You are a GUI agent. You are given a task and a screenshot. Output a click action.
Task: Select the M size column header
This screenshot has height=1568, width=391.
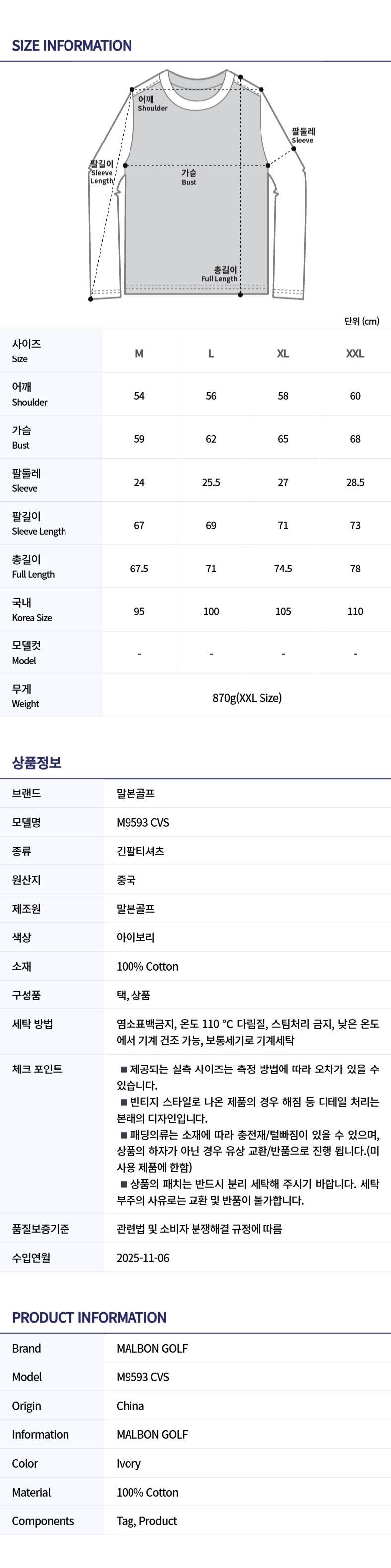point(139,354)
